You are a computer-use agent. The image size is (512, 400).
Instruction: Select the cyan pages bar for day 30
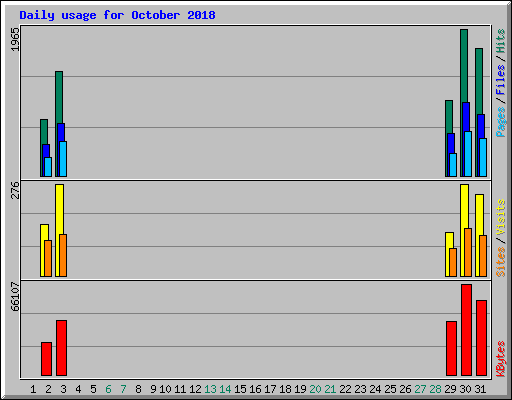[468, 154]
